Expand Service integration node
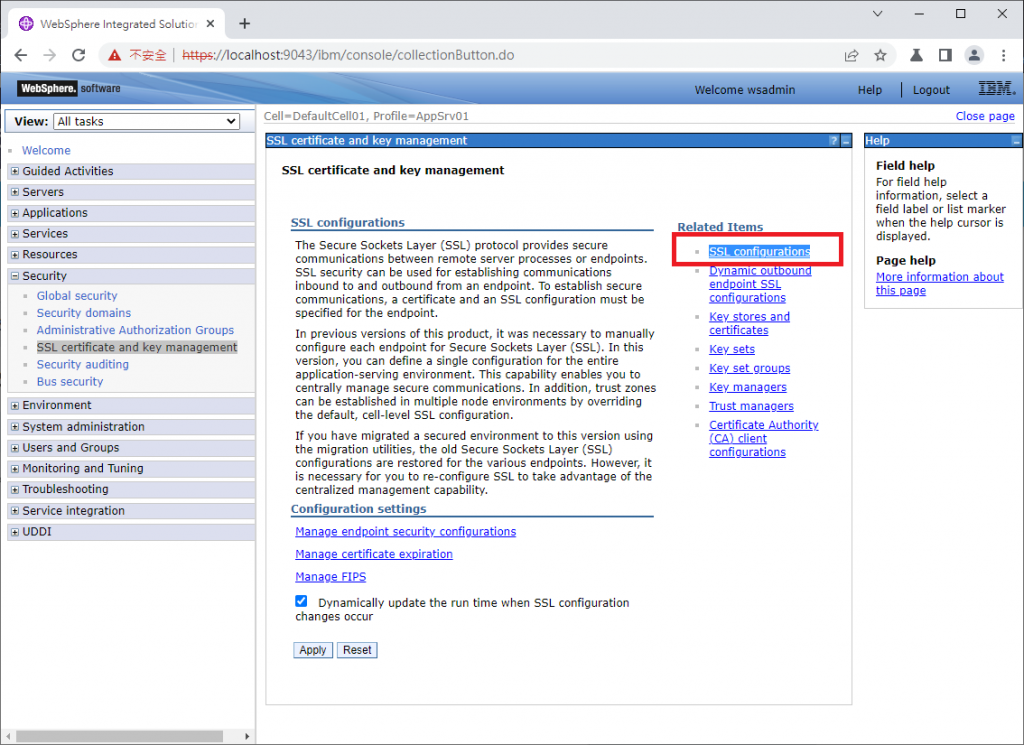 pos(15,511)
